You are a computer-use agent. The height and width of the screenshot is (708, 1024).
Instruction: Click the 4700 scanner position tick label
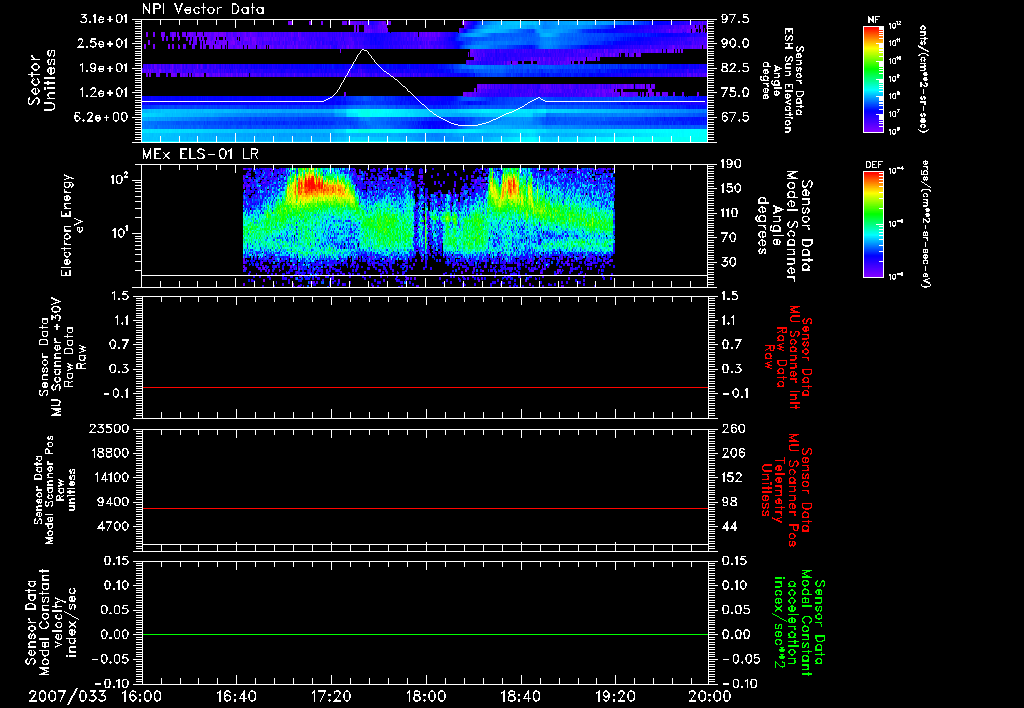113,526
